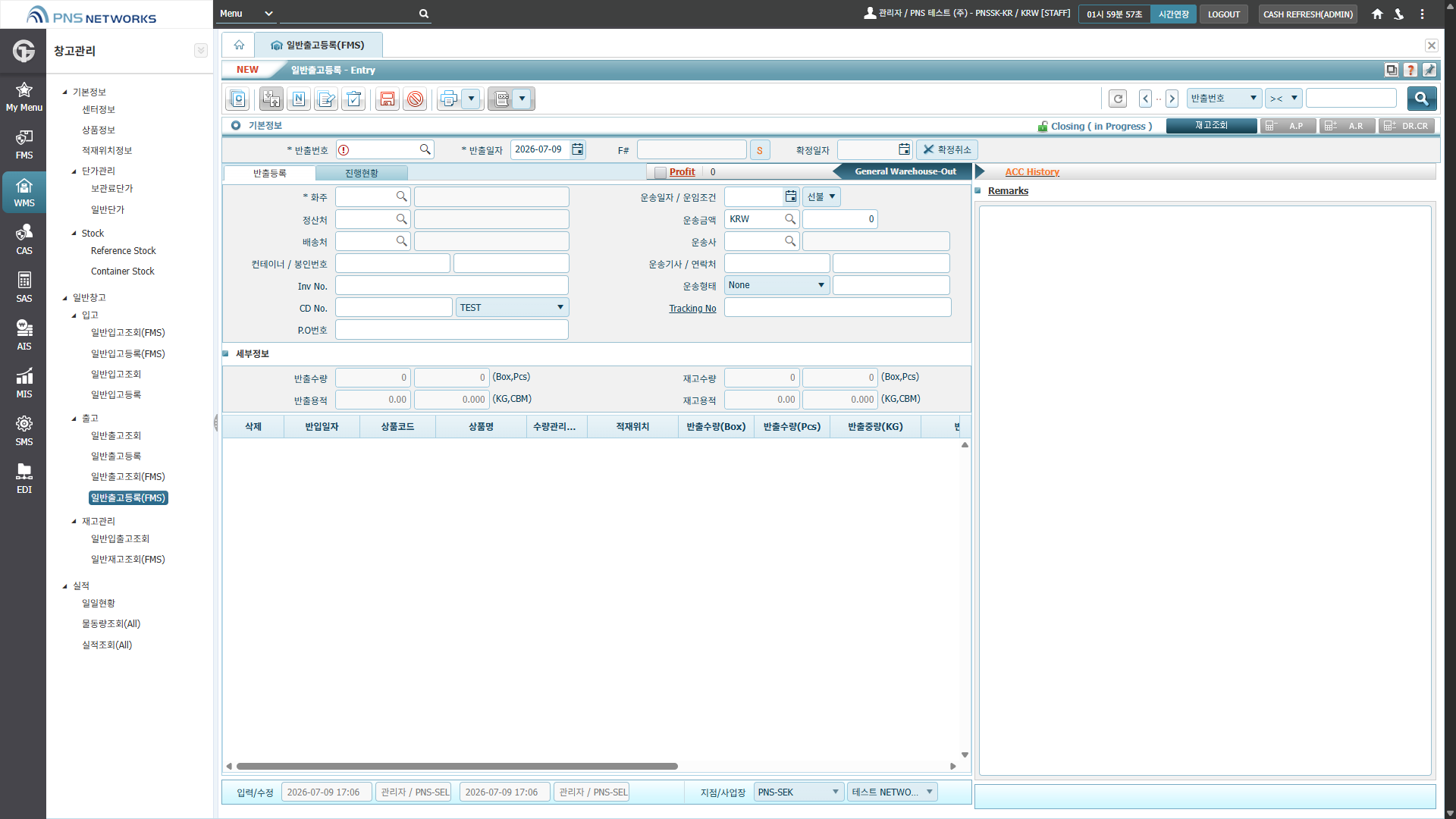The width and height of the screenshot is (1456, 819).
Task: Click the blue magnifier search button
Action: 1422,99
